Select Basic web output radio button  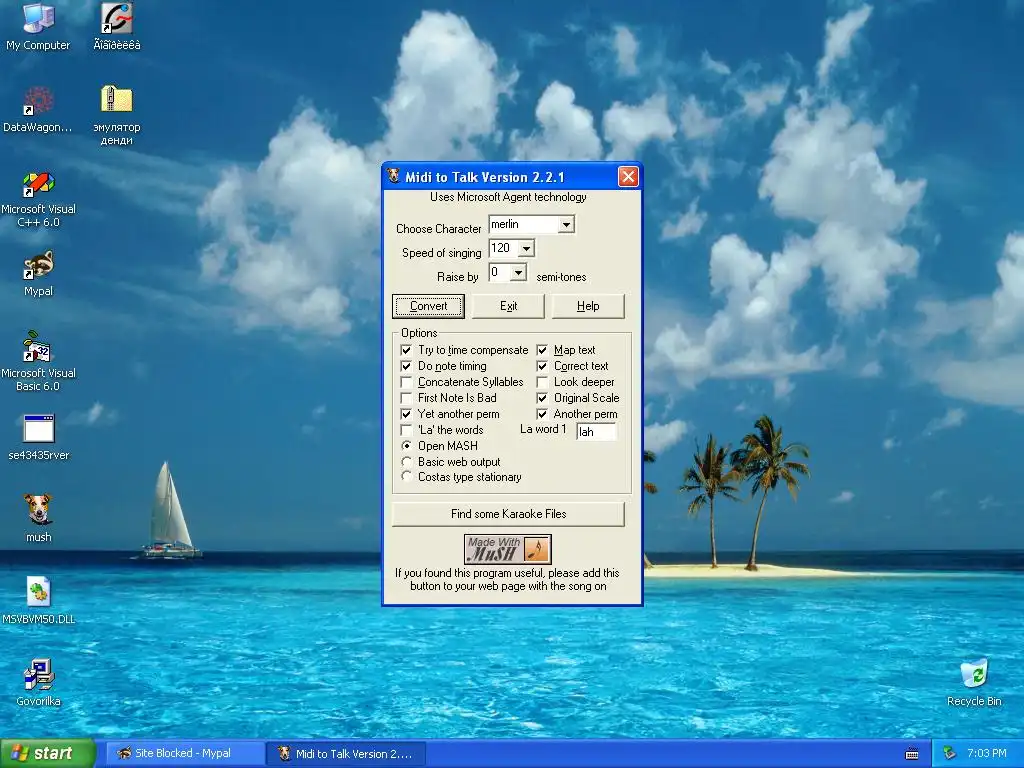point(406,462)
